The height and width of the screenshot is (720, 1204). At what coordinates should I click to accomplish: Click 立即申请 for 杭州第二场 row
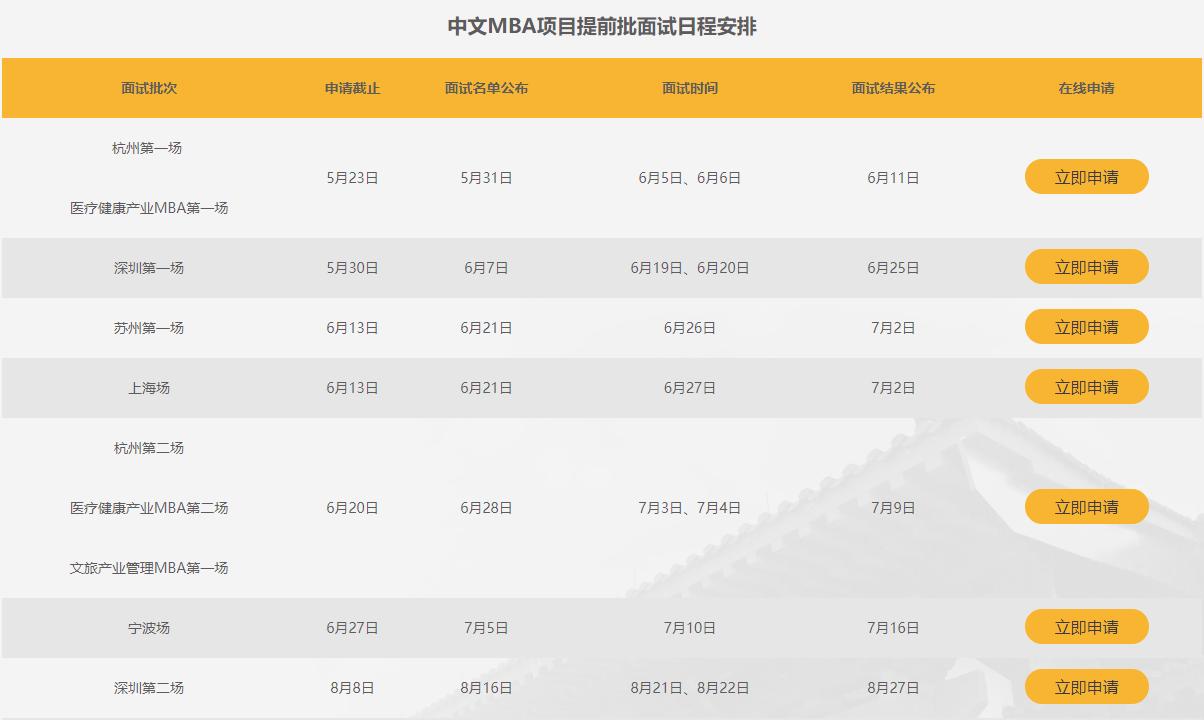pos(1086,507)
